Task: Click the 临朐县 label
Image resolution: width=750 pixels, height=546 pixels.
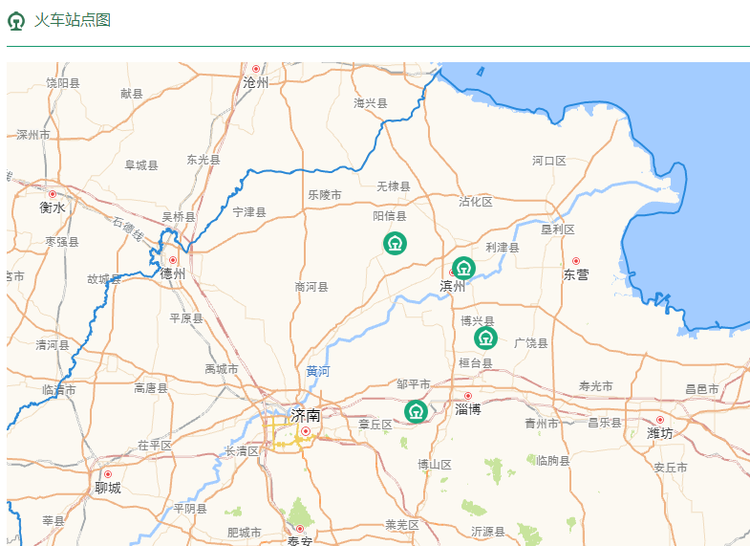Action: pyautogui.click(x=553, y=461)
